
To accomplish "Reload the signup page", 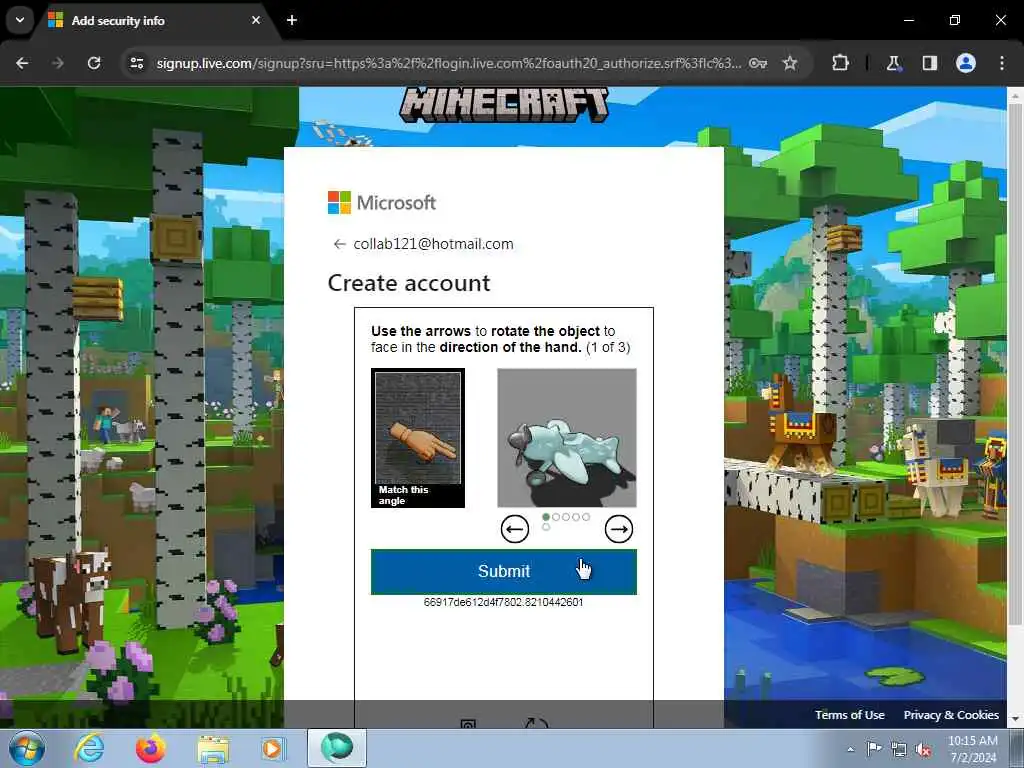I will coord(94,63).
